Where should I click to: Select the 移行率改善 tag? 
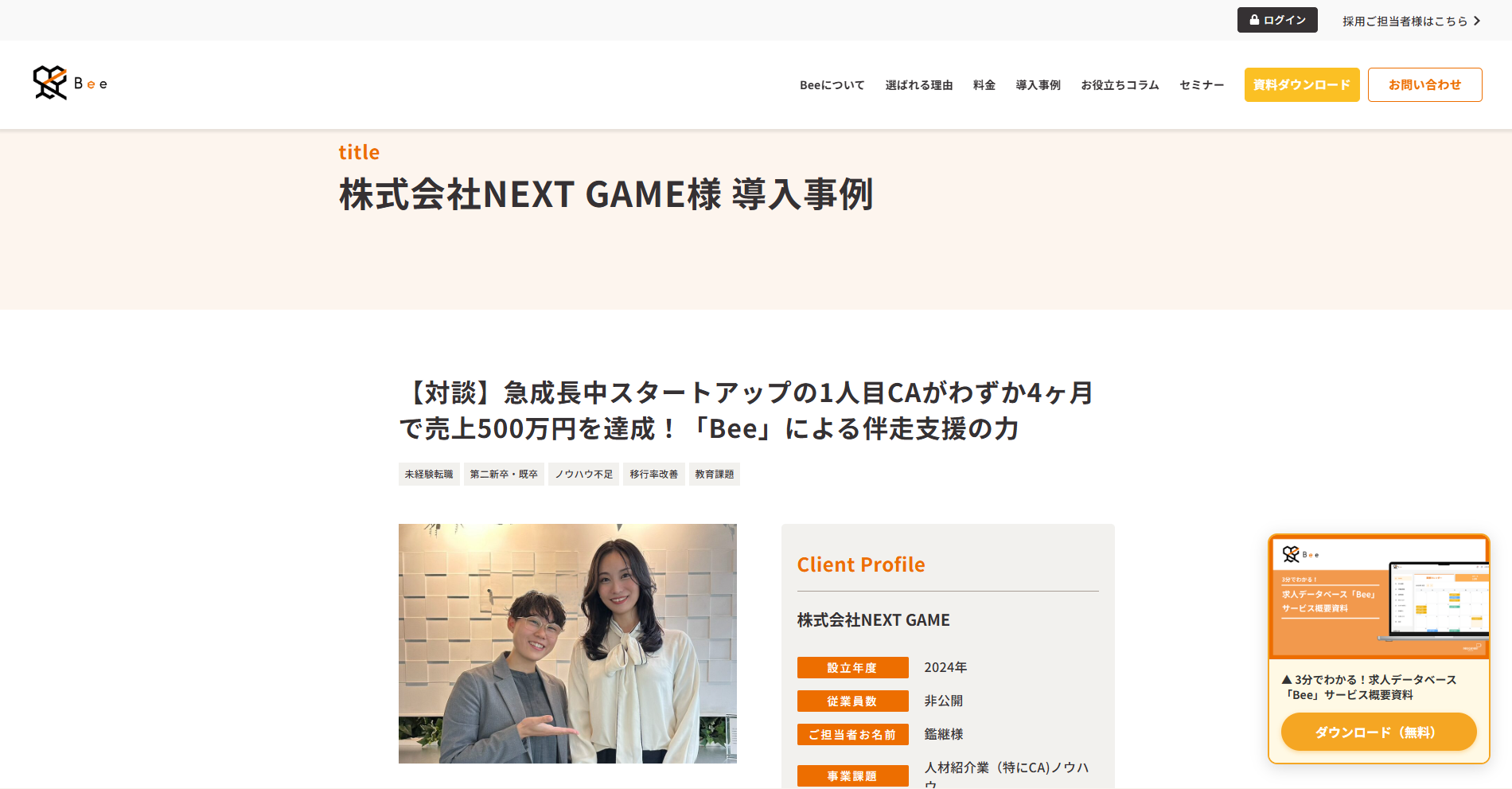click(654, 475)
